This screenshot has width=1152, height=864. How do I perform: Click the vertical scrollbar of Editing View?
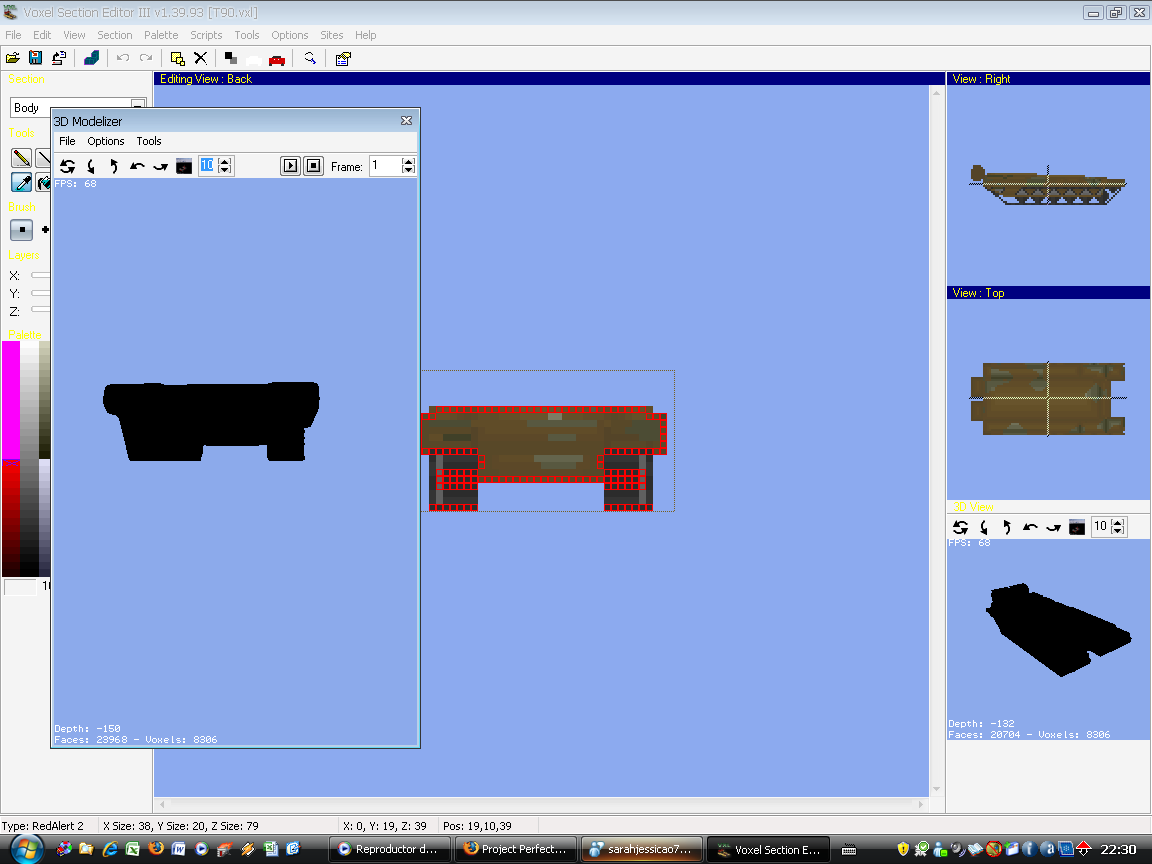click(936, 441)
